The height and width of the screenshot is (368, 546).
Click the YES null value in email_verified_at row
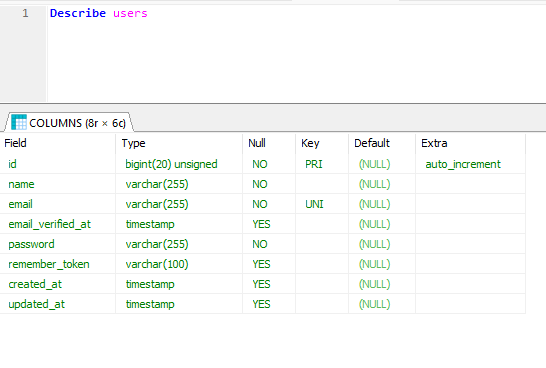tap(269, 224)
